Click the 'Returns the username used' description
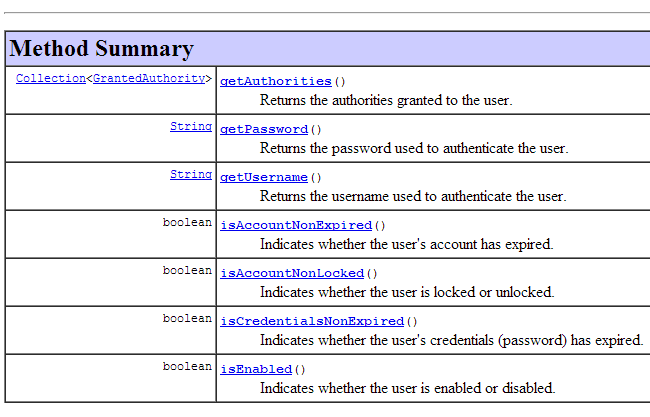Image resolution: width=650 pixels, height=417 pixels. click(413, 196)
